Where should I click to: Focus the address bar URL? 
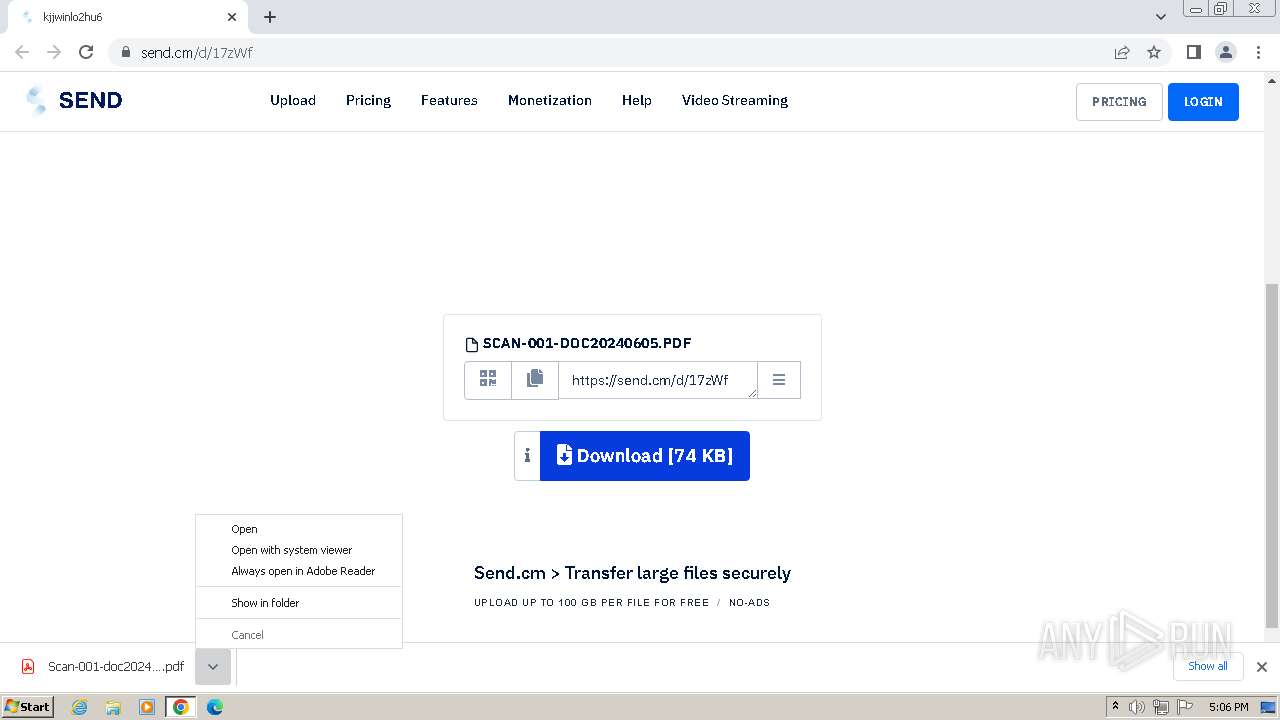coord(197,52)
